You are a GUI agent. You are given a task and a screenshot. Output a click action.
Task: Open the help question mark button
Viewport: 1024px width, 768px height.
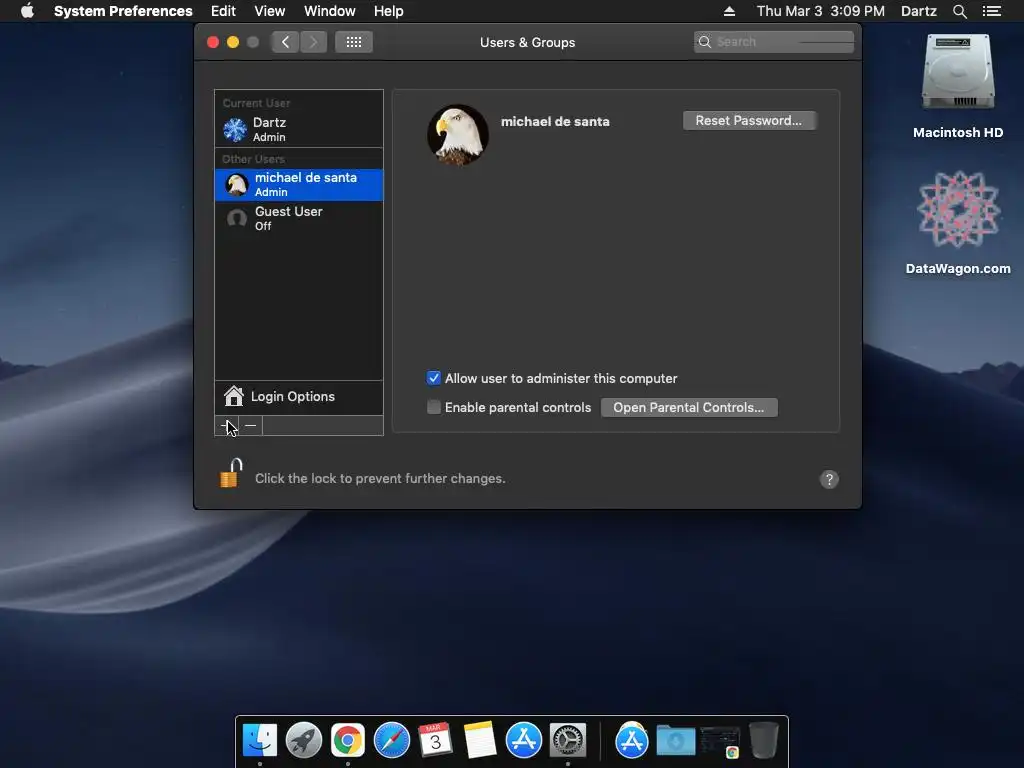tap(829, 479)
